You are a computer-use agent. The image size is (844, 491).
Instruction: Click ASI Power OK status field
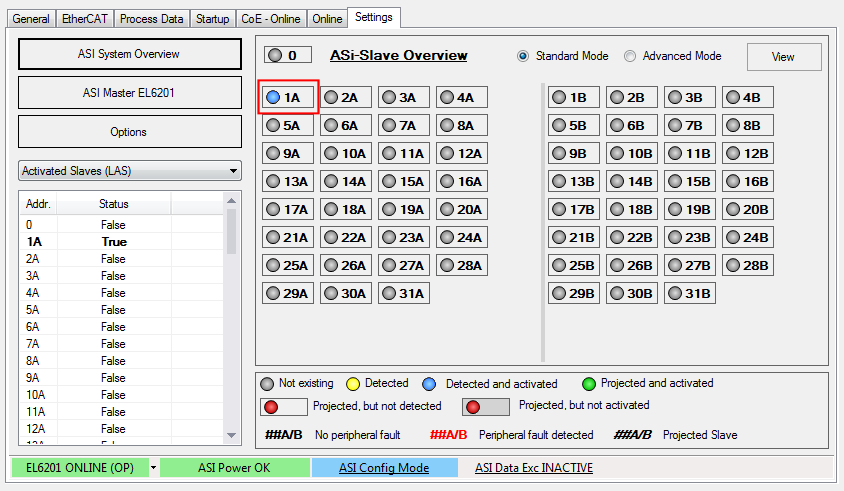tap(234, 467)
